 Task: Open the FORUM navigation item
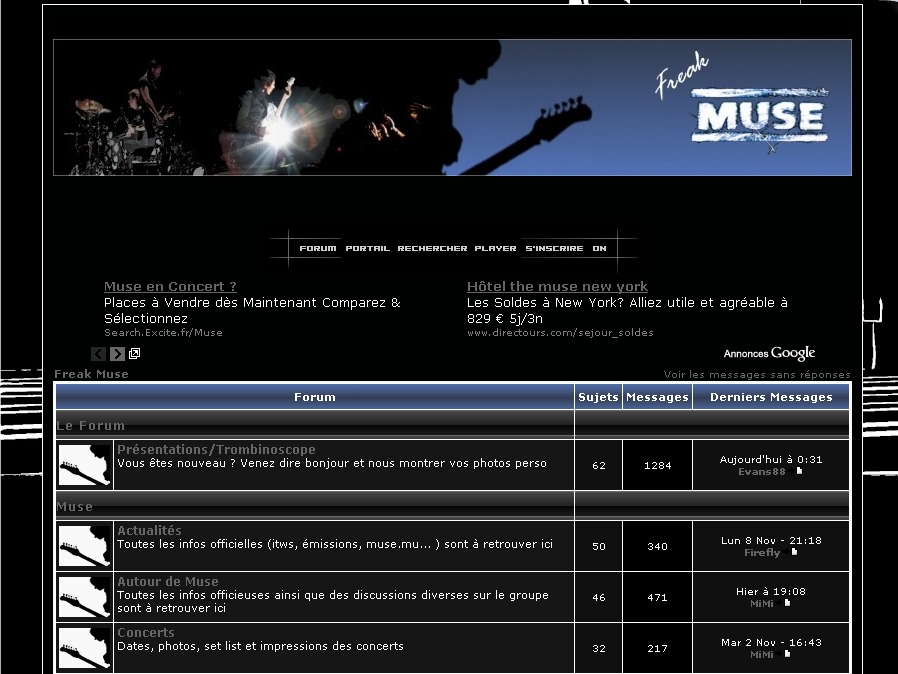click(x=317, y=249)
